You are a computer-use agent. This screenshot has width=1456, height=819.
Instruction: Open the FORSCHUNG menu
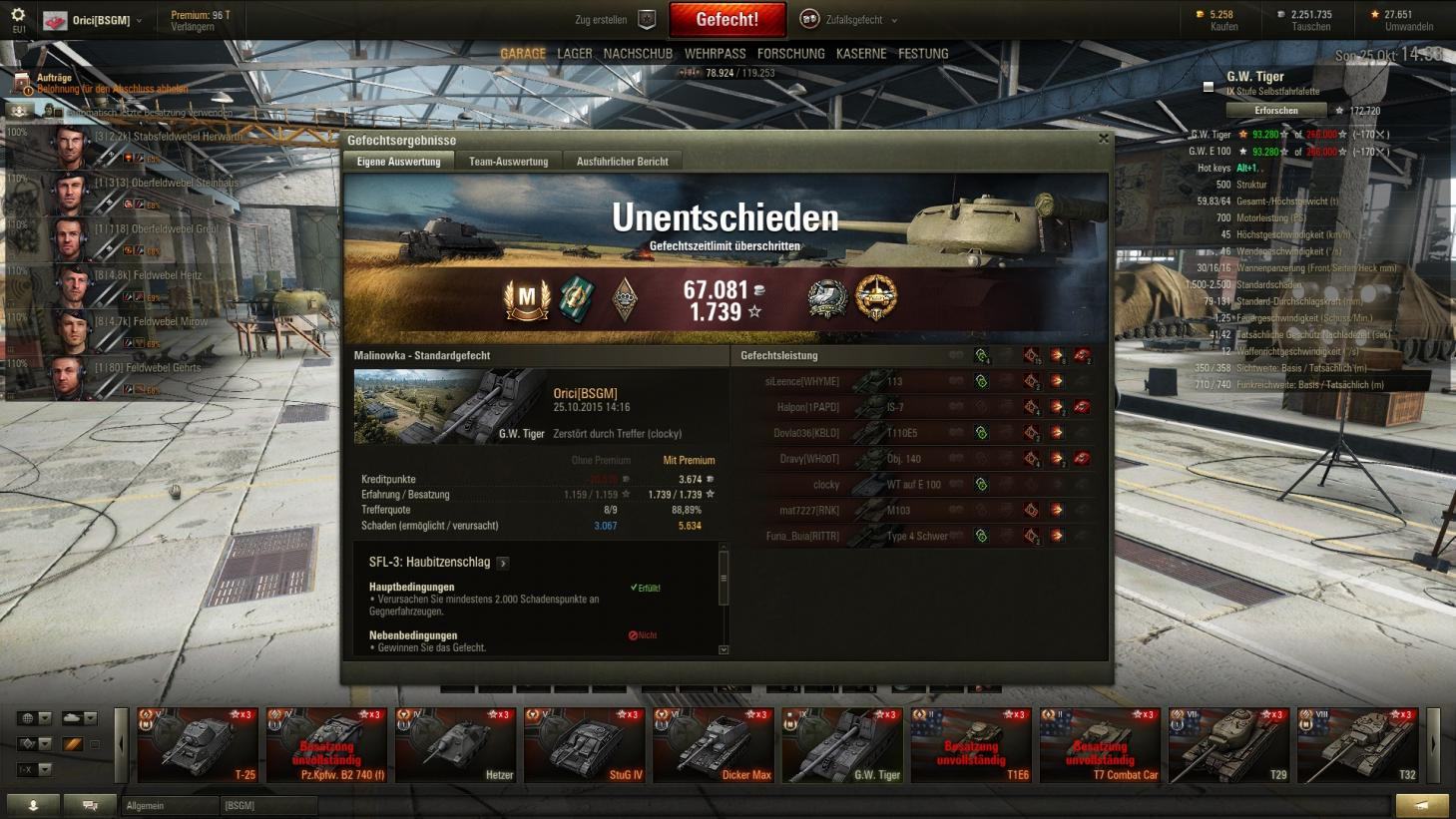click(790, 54)
